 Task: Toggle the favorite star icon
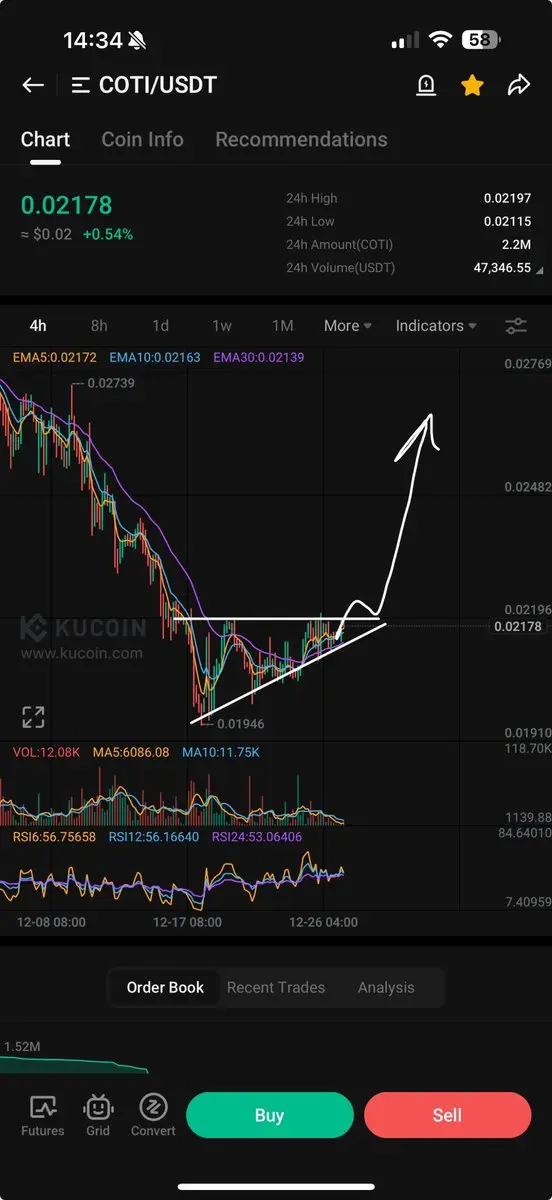(472, 85)
